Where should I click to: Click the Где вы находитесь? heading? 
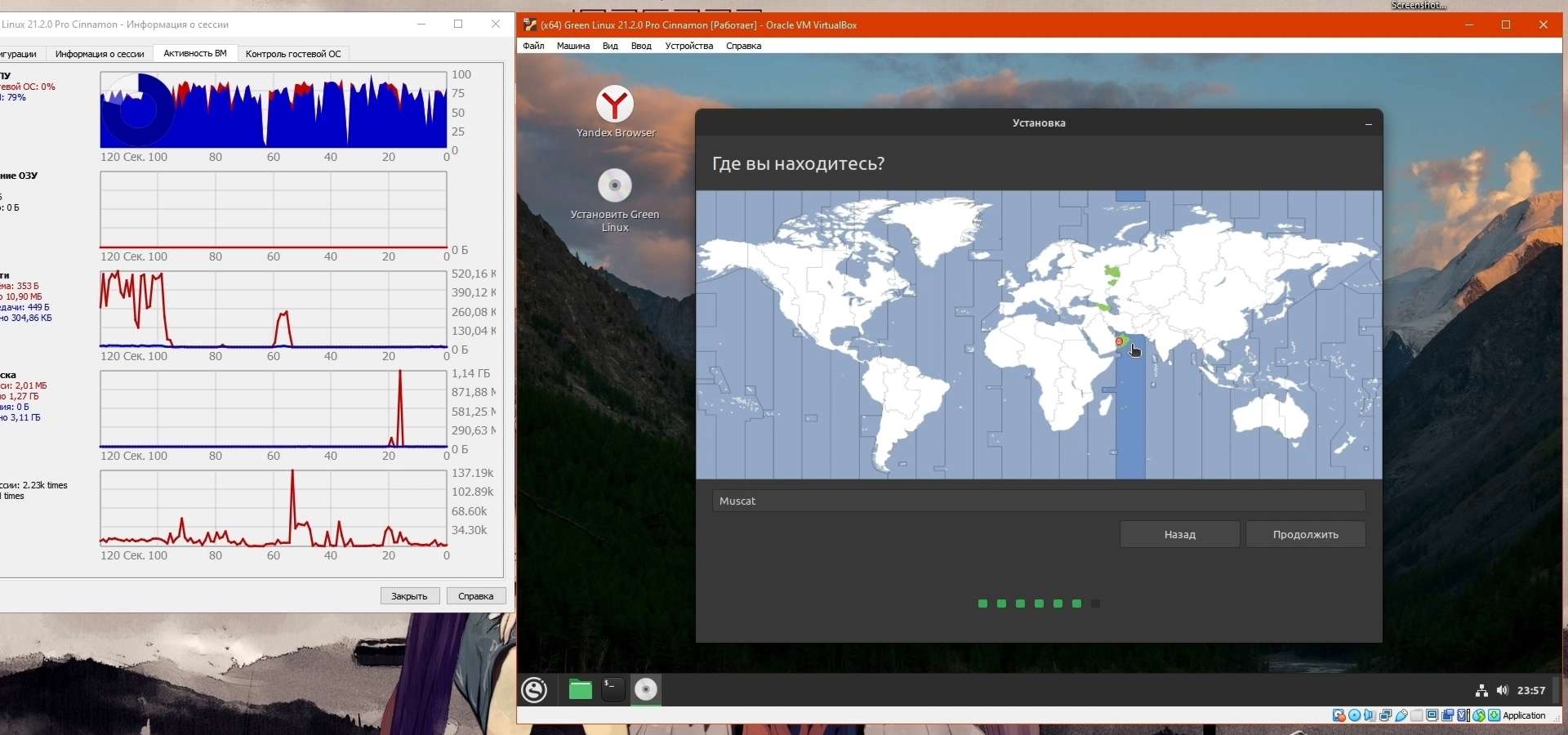tap(798, 163)
